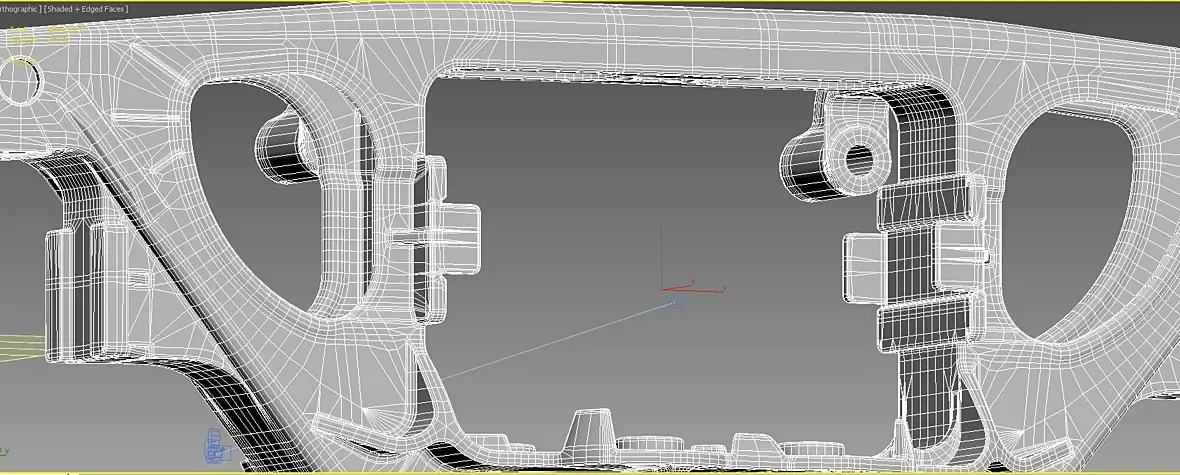Select the trapezoid peg at bottom of opening
The width and height of the screenshot is (1180, 475).
(x=589, y=430)
